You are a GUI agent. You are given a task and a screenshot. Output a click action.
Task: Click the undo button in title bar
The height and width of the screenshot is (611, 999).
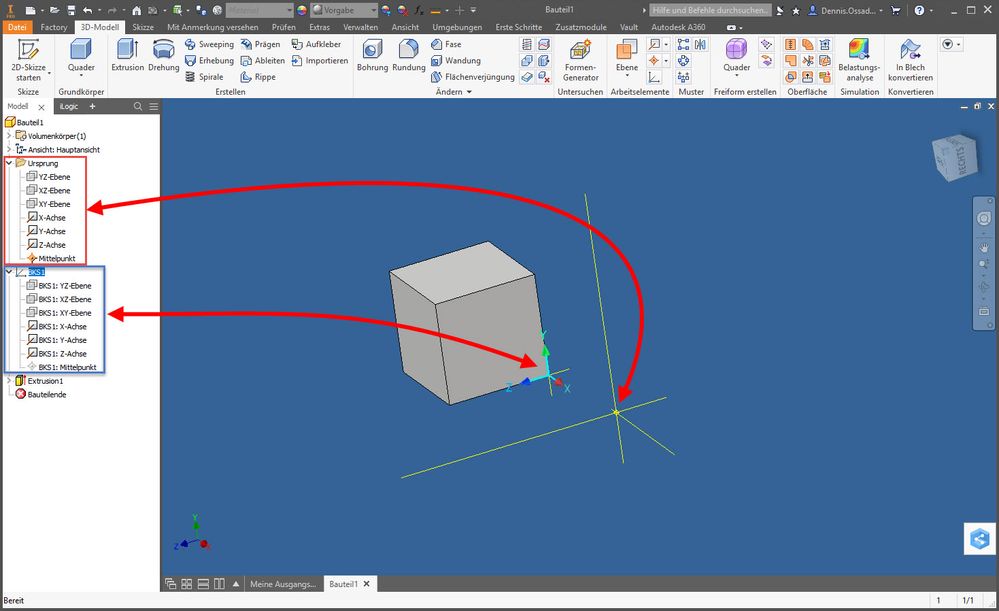pyautogui.click(x=88, y=10)
